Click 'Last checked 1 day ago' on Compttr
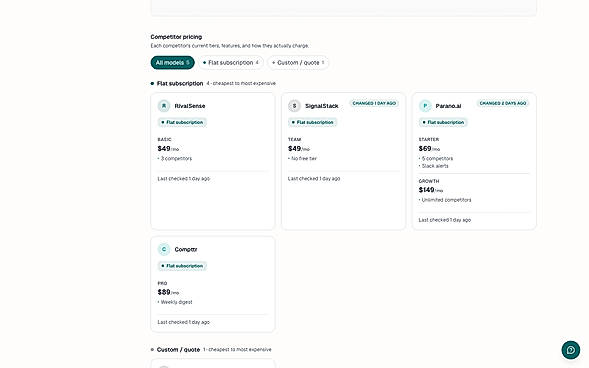 (x=184, y=322)
